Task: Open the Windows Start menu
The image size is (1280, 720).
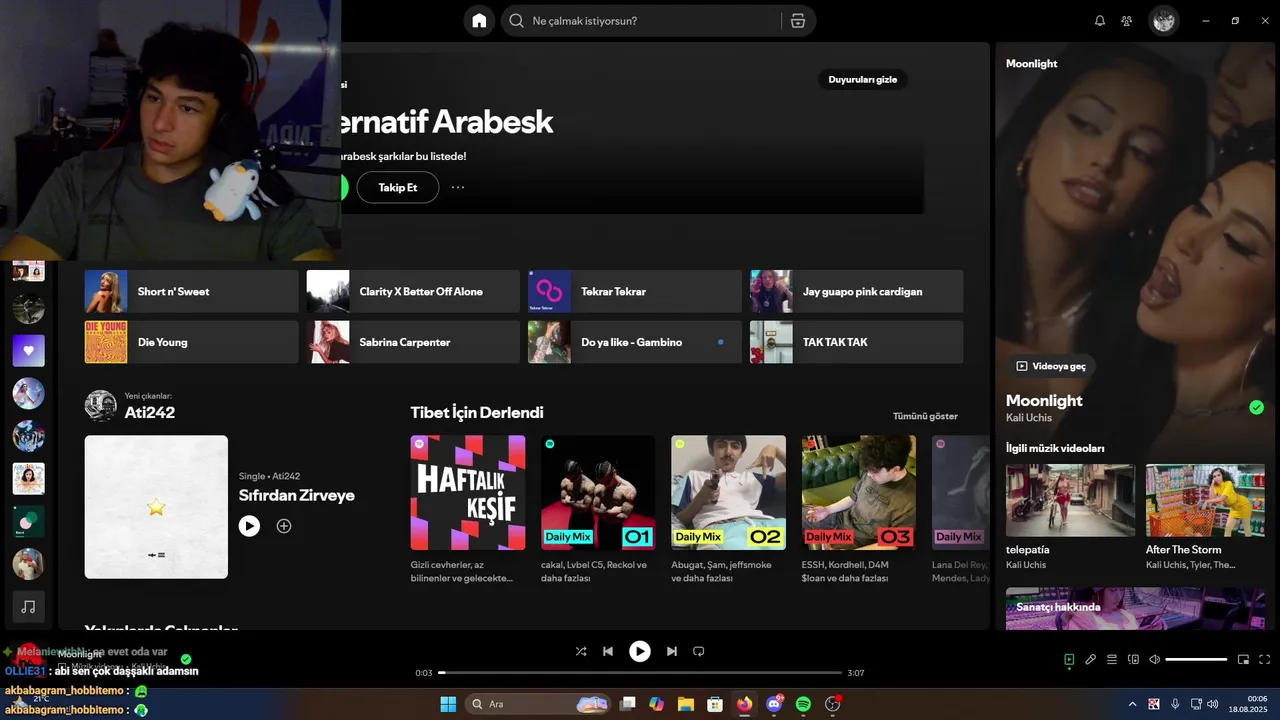Action: pyautogui.click(x=448, y=704)
